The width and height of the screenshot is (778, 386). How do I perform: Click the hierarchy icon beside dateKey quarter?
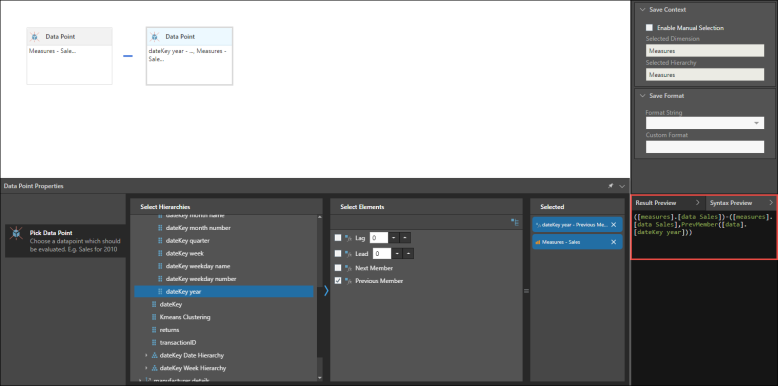[160, 241]
